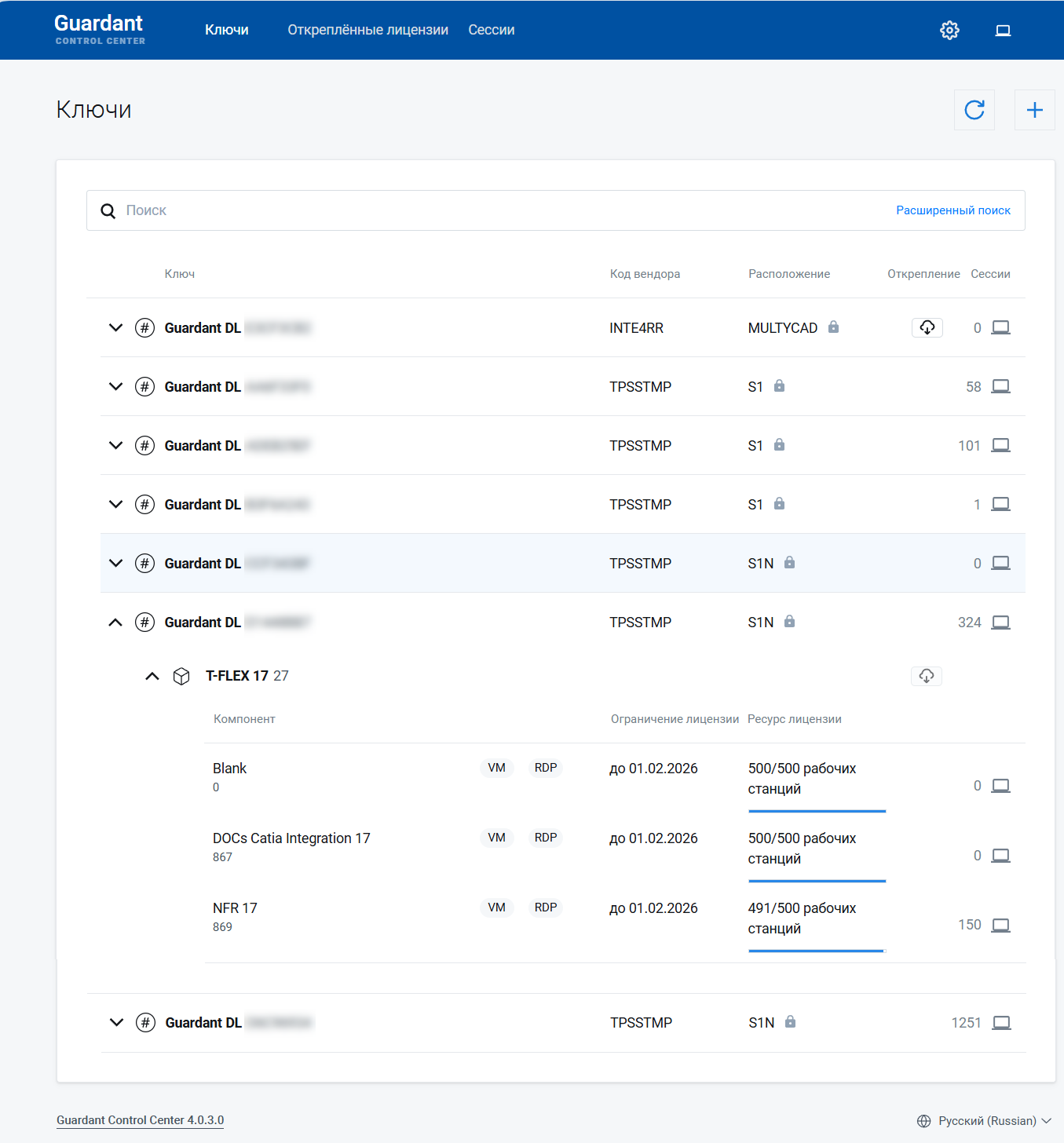Go to the Сессии tab
This screenshot has height=1143, width=1064.
(x=491, y=30)
